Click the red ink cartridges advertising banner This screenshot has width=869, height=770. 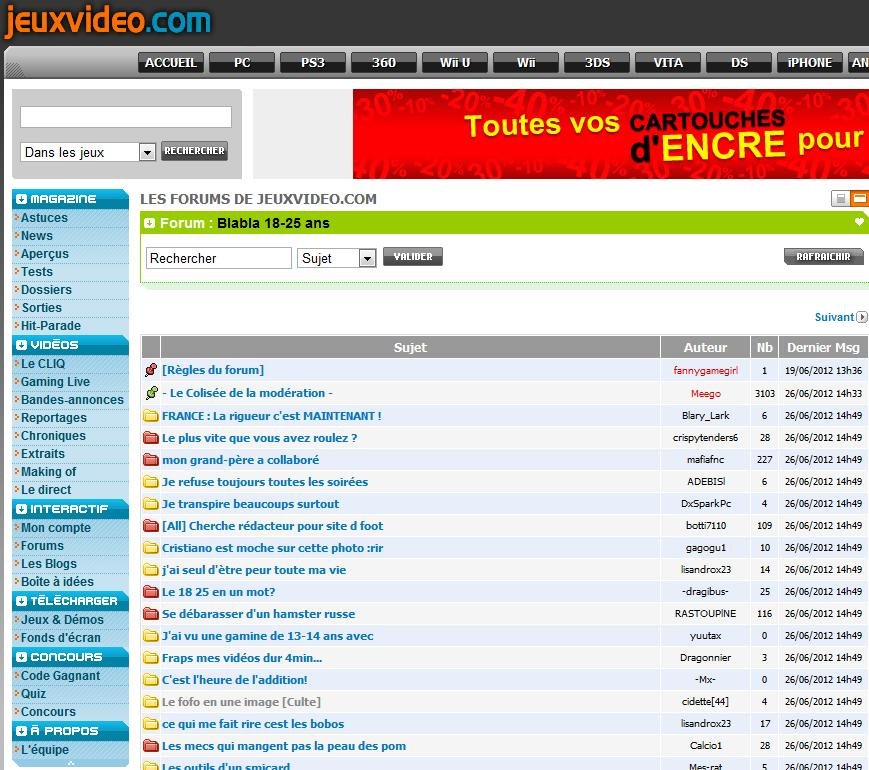click(610, 133)
